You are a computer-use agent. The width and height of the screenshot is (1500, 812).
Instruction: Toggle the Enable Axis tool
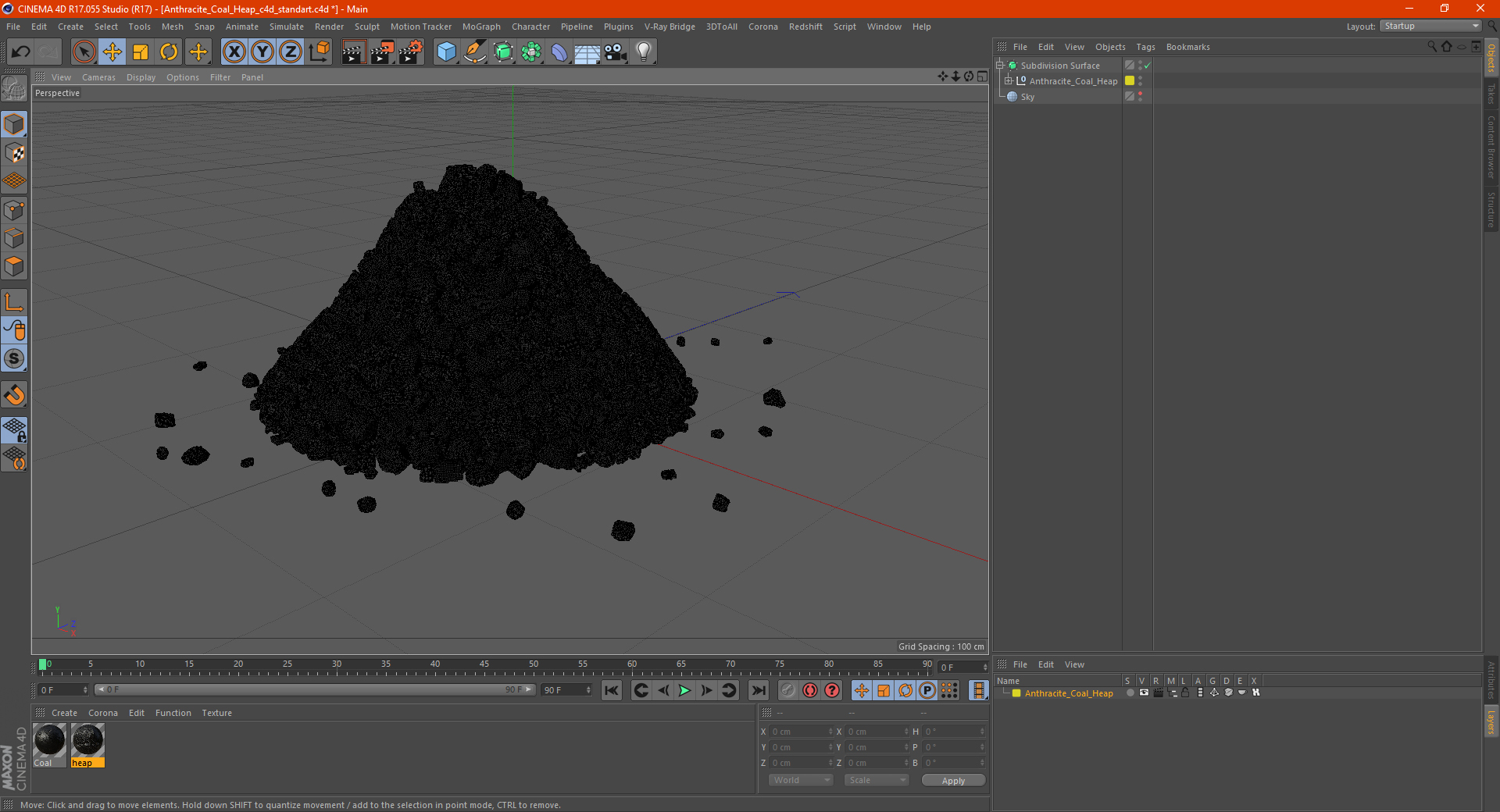click(x=14, y=302)
